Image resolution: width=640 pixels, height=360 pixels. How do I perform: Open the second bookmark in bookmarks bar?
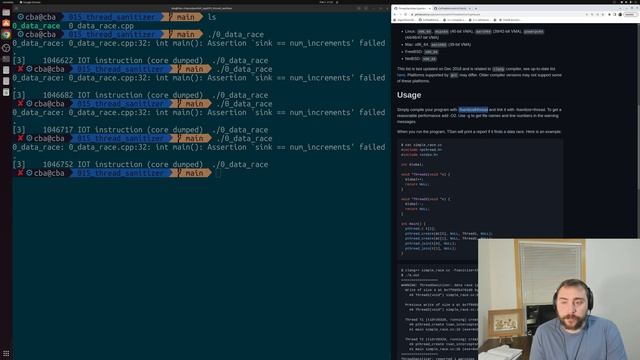430,20
